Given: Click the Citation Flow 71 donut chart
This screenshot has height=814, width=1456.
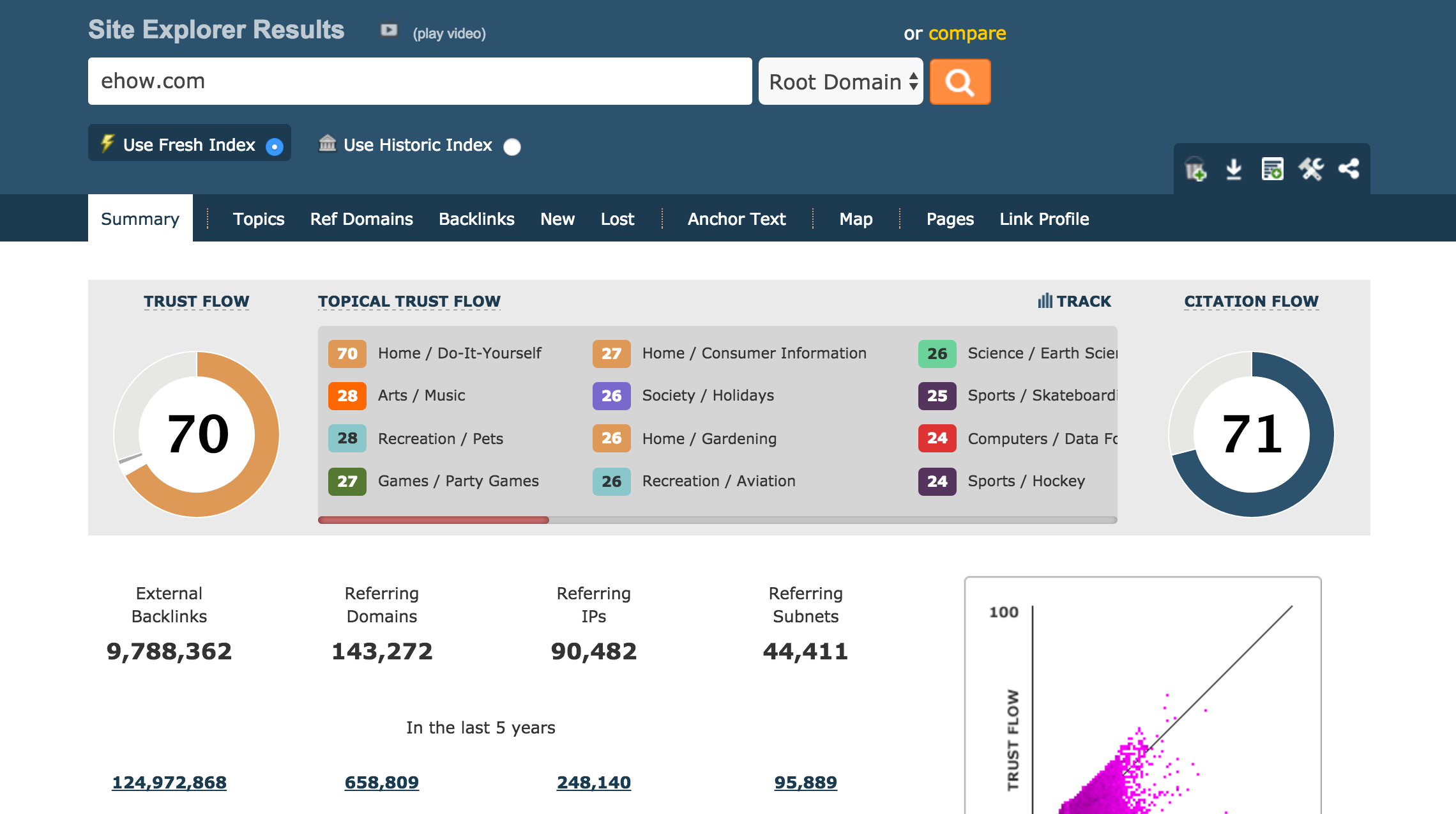Looking at the screenshot, I should pyautogui.click(x=1252, y=434).
